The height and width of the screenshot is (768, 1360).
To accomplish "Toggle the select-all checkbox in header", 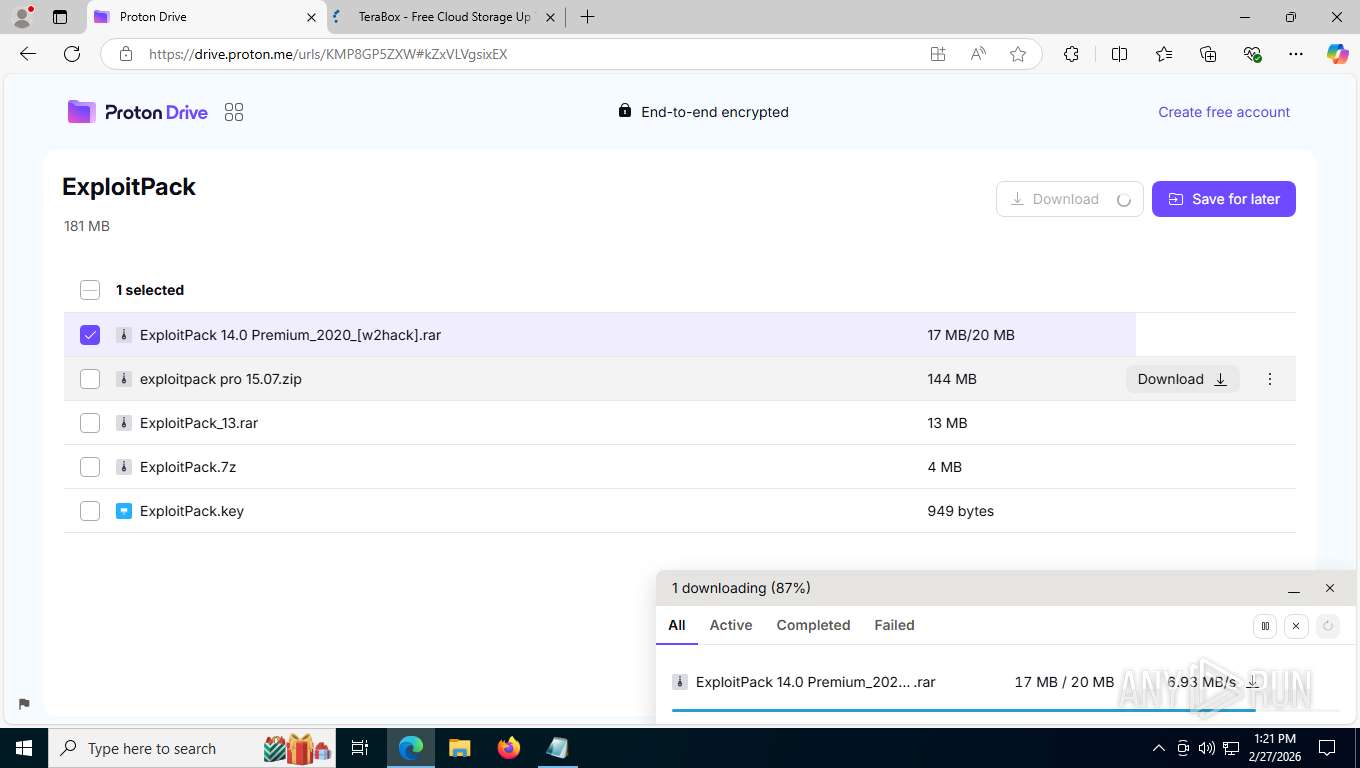I will [x=90, y=290].
